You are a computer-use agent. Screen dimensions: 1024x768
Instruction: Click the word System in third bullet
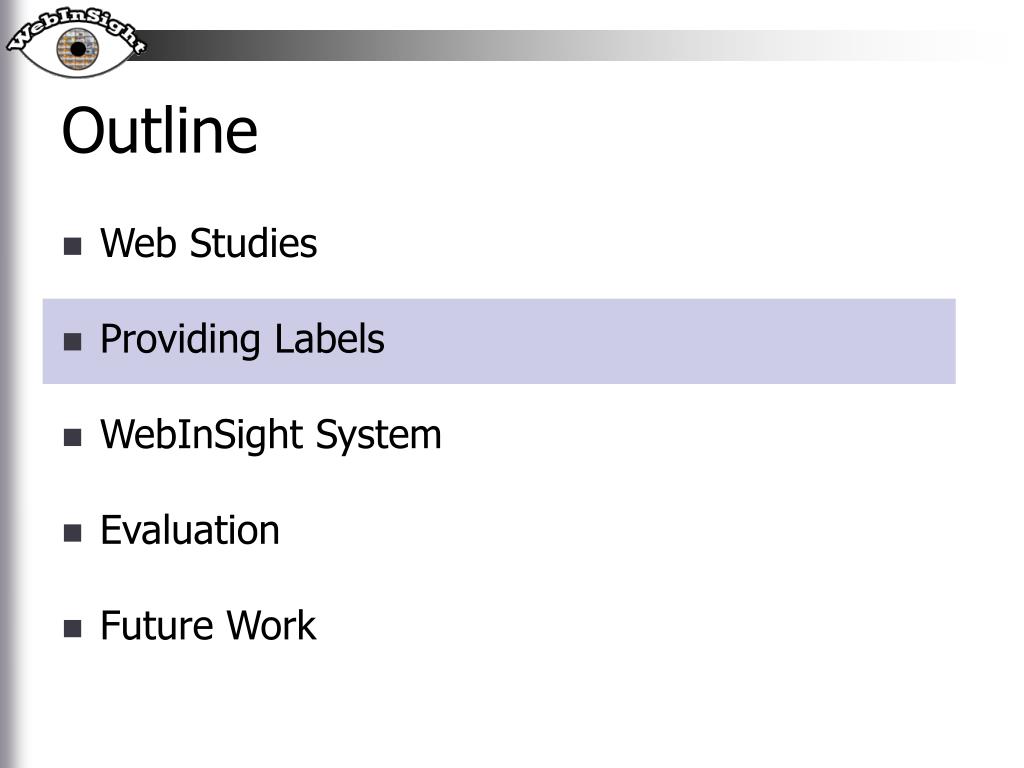379,436
